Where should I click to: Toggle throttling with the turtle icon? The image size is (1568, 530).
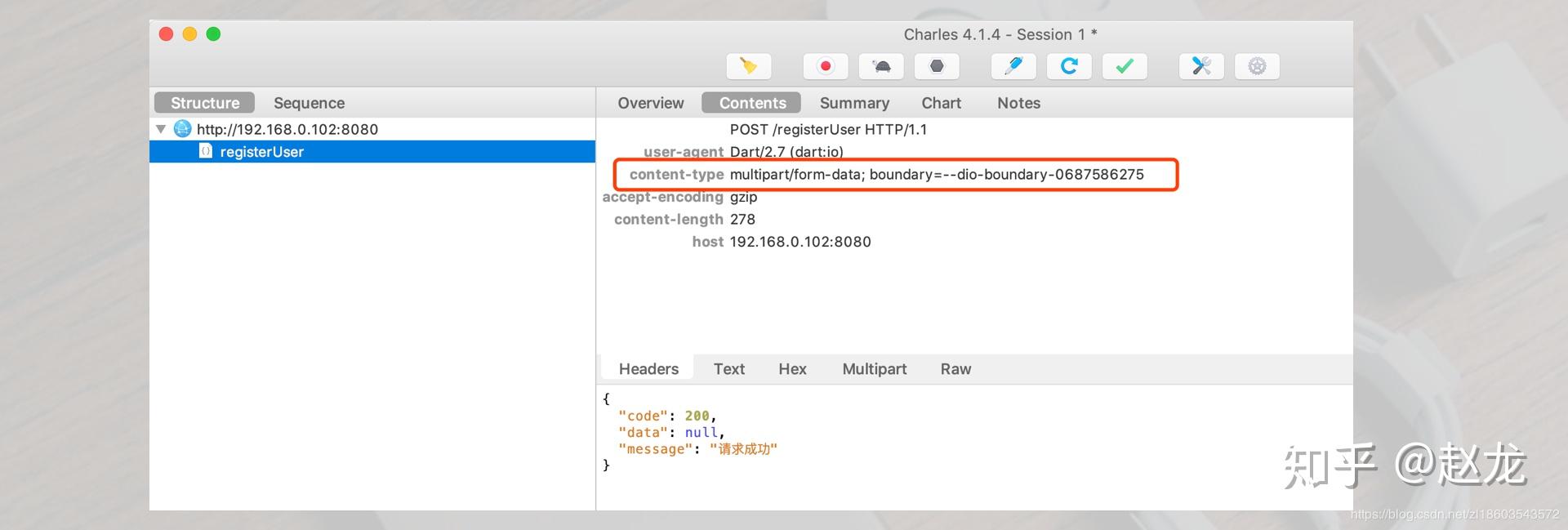881,66
